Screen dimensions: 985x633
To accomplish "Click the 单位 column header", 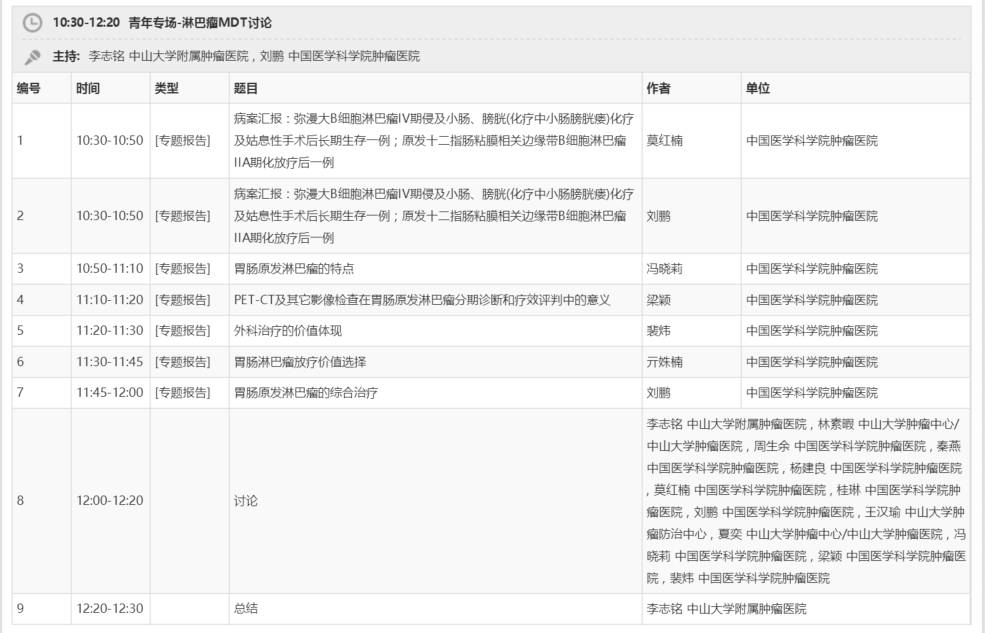I will click(x=758, y=89).
